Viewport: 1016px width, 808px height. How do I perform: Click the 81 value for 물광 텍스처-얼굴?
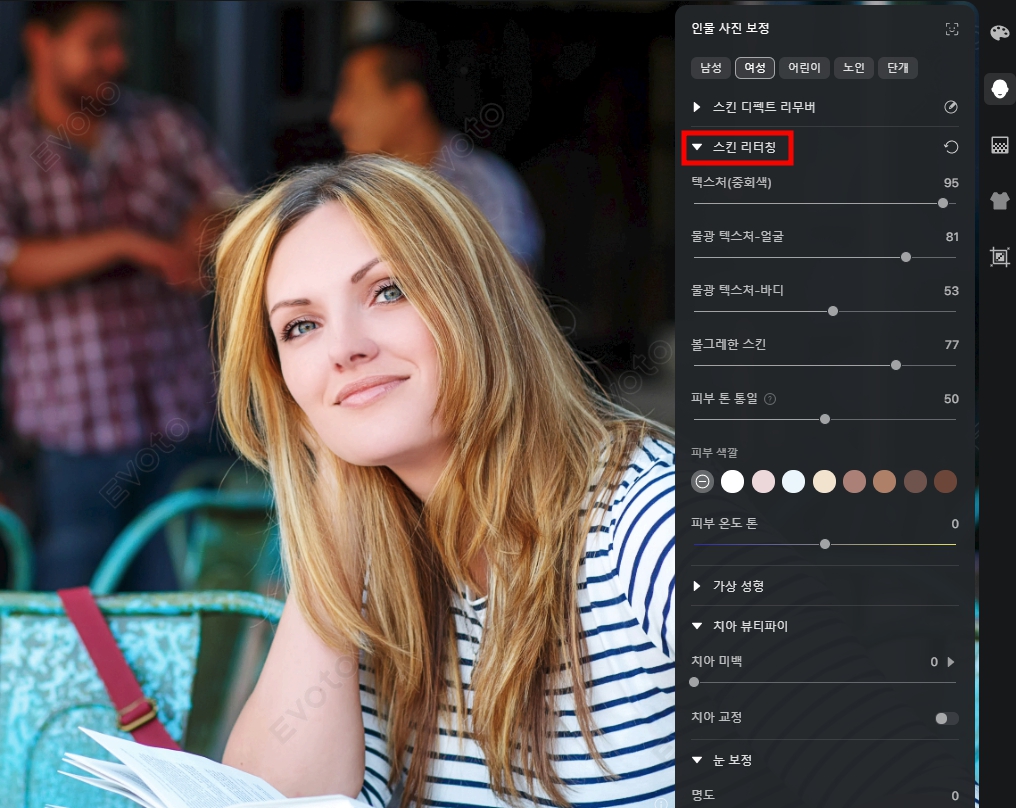point(952,237)
